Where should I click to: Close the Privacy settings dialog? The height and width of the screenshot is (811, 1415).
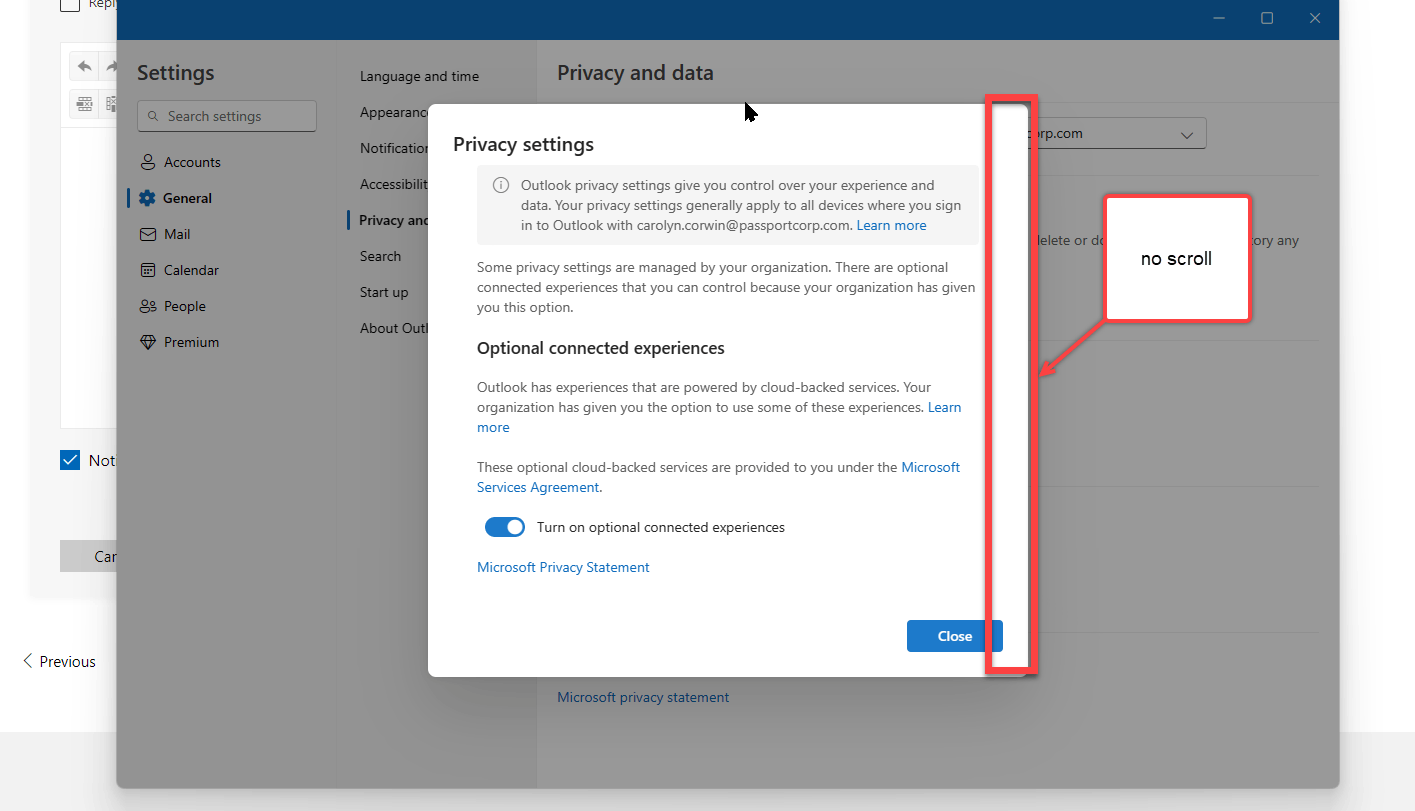(x=954, y=636)
